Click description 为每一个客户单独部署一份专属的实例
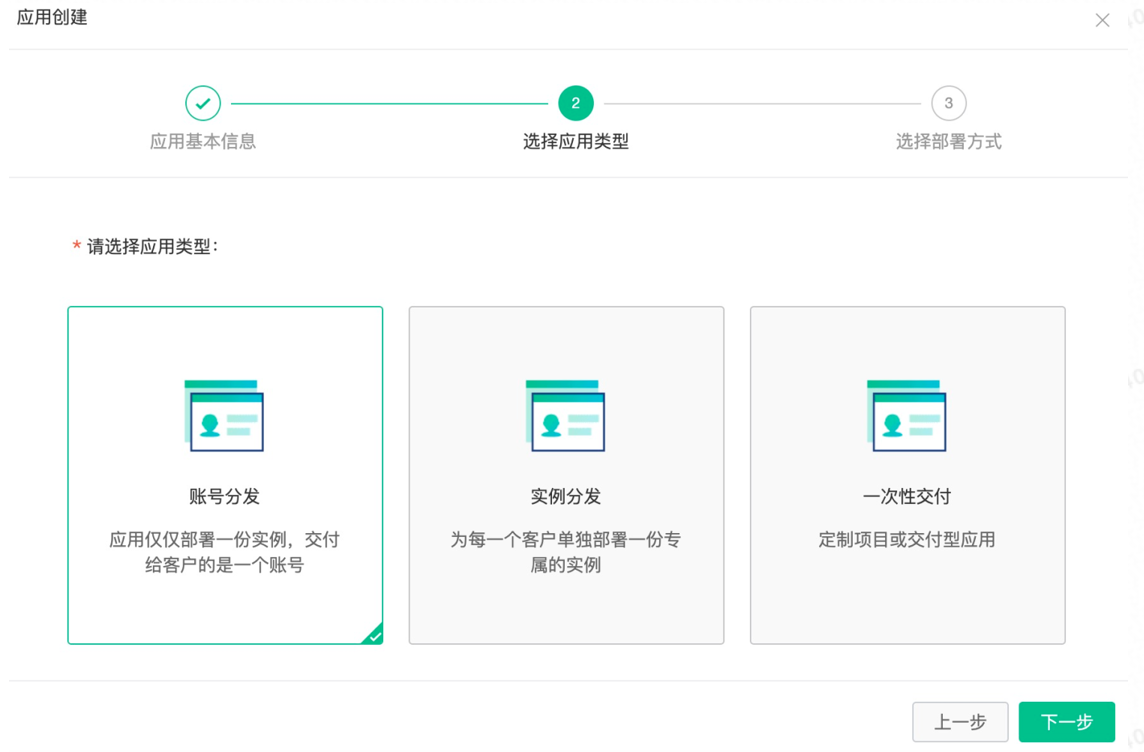The width and height of the screenshot is (1144, 752). click(565, 552)
